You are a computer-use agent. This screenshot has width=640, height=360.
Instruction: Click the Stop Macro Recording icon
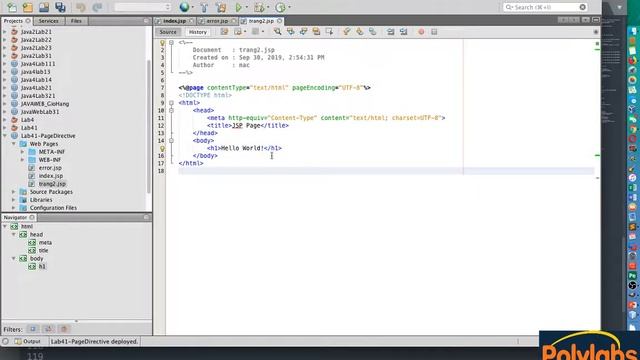click(434, 31)
